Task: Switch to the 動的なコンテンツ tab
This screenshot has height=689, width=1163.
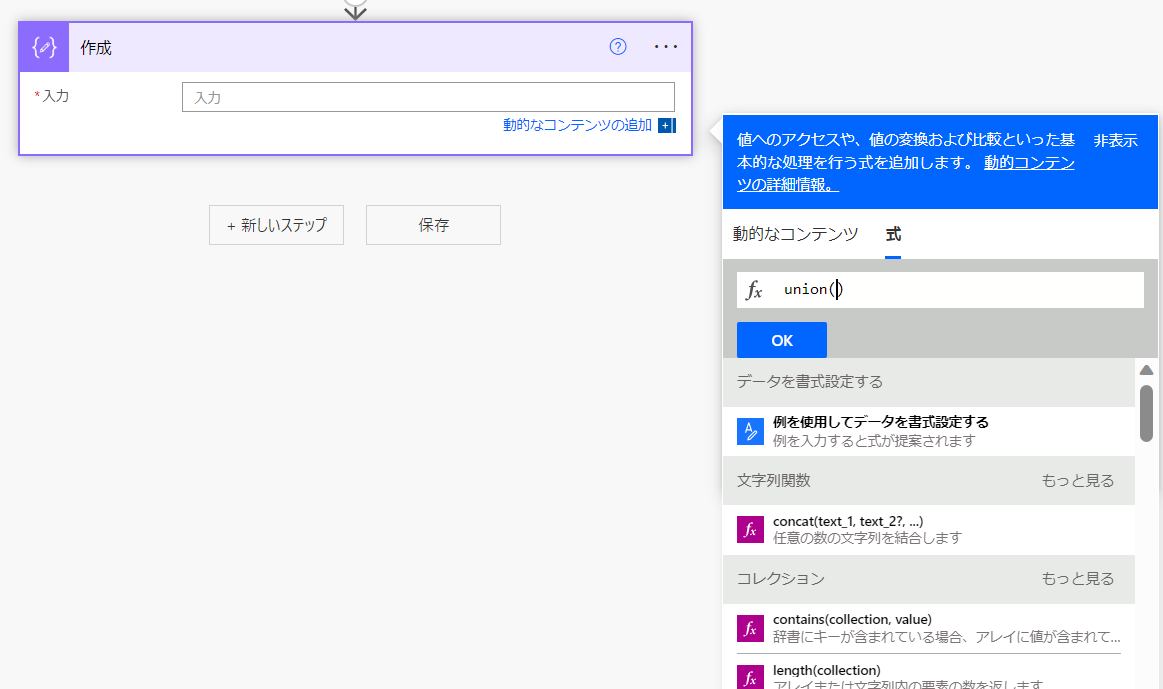Action: tap(794, 234)
